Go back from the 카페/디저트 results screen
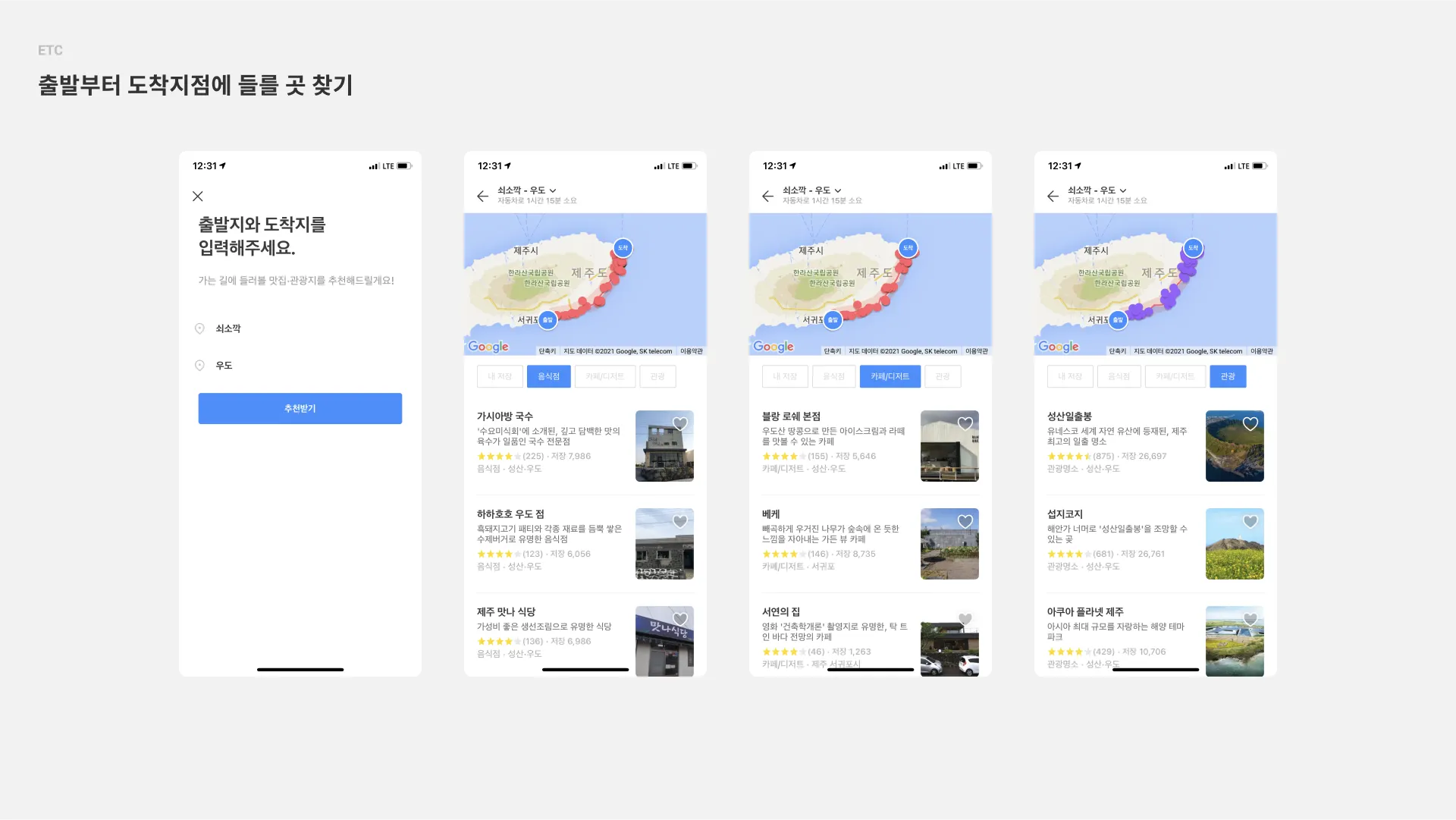Viewport: 1456px width, 820px height. pos(768,196)
